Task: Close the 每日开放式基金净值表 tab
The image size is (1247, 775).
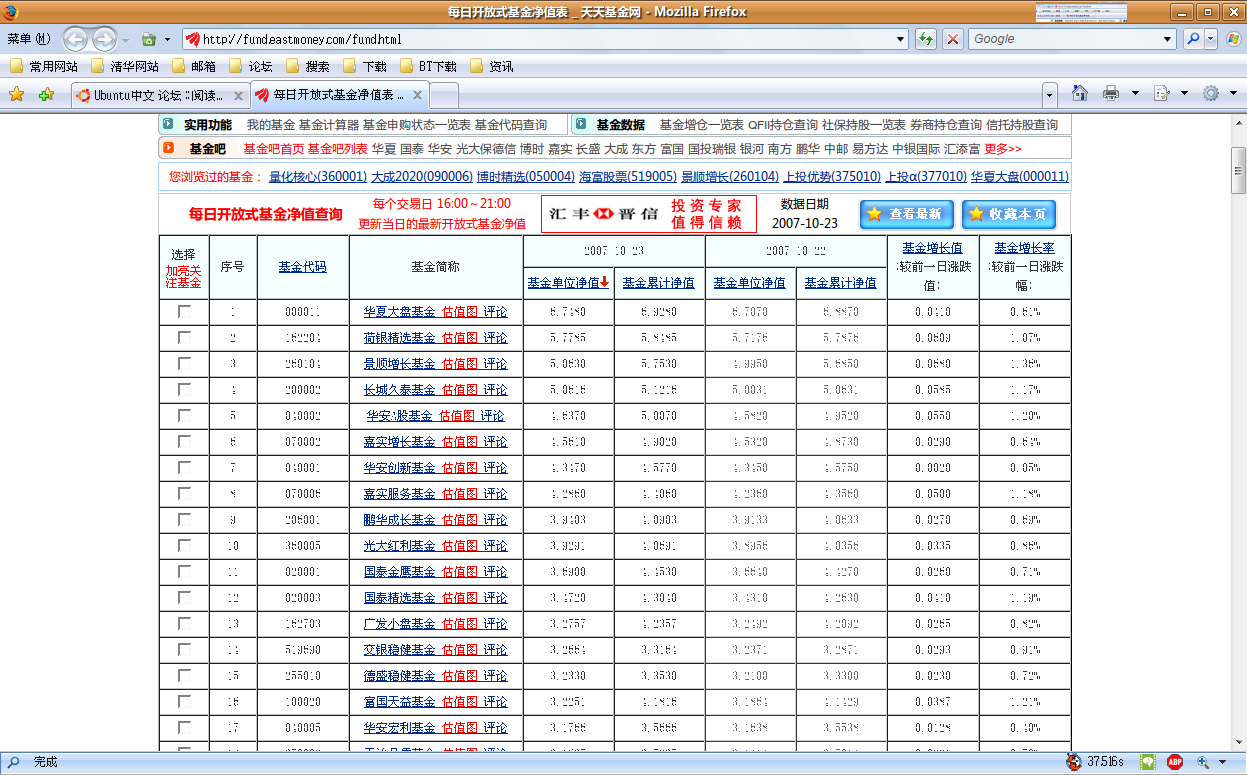Action: (418, 96)
